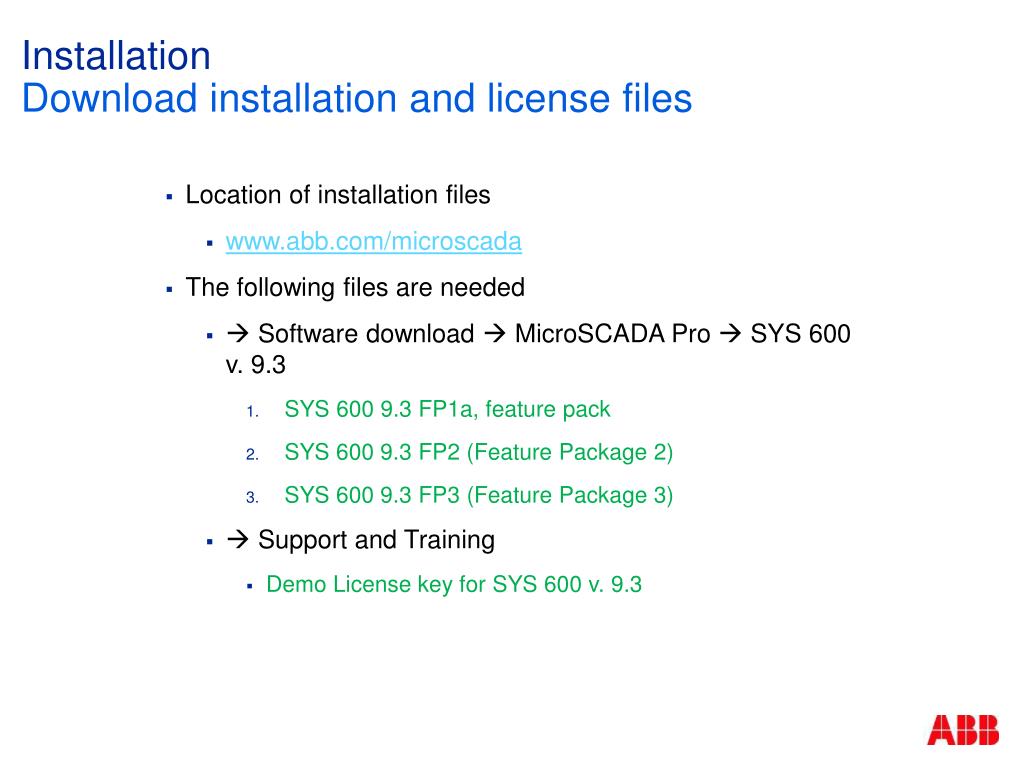The height and width of the screenshot is (768, 1024).
Task: Click 'Support and Training' bullet
Action: 376,540
